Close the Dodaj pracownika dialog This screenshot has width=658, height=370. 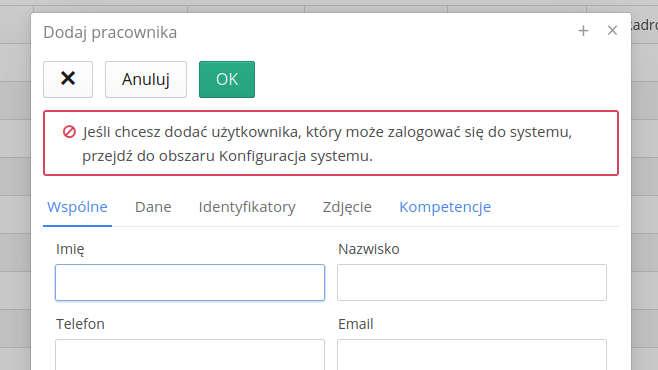(612, 31)
